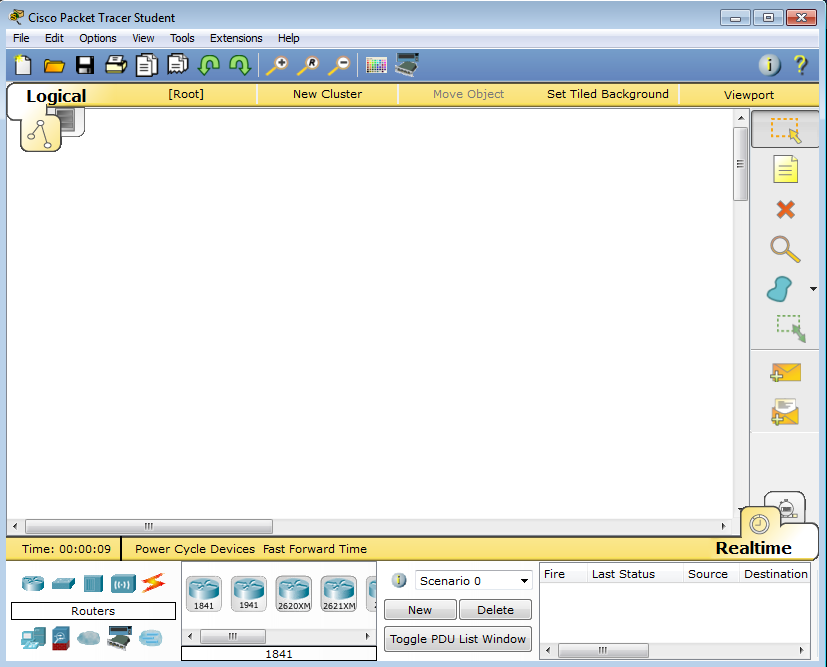827x667 pixels.
Task: Pick the 2621XM router device
Action: 339,594
